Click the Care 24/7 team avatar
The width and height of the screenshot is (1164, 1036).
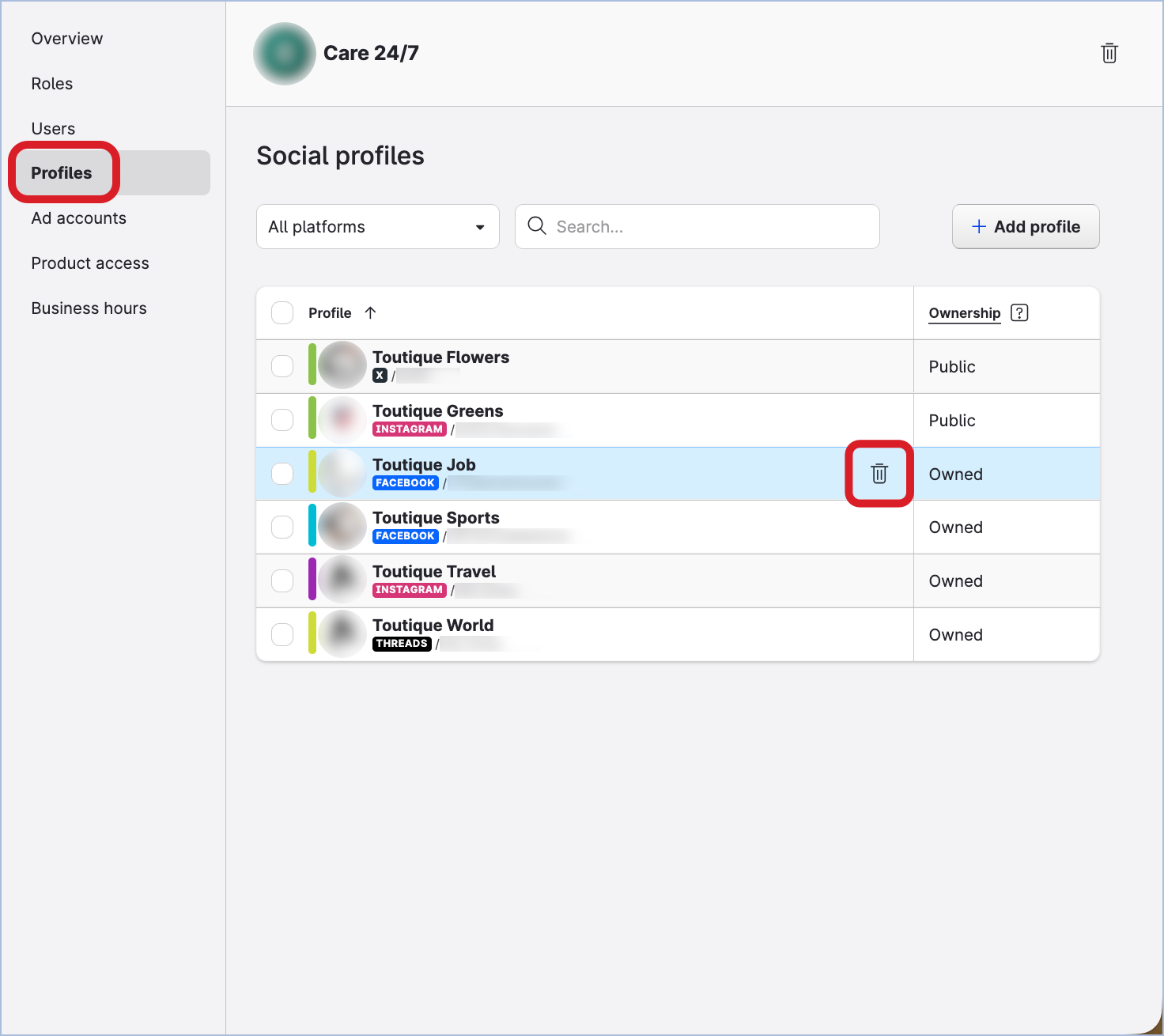tap(285, 54)
